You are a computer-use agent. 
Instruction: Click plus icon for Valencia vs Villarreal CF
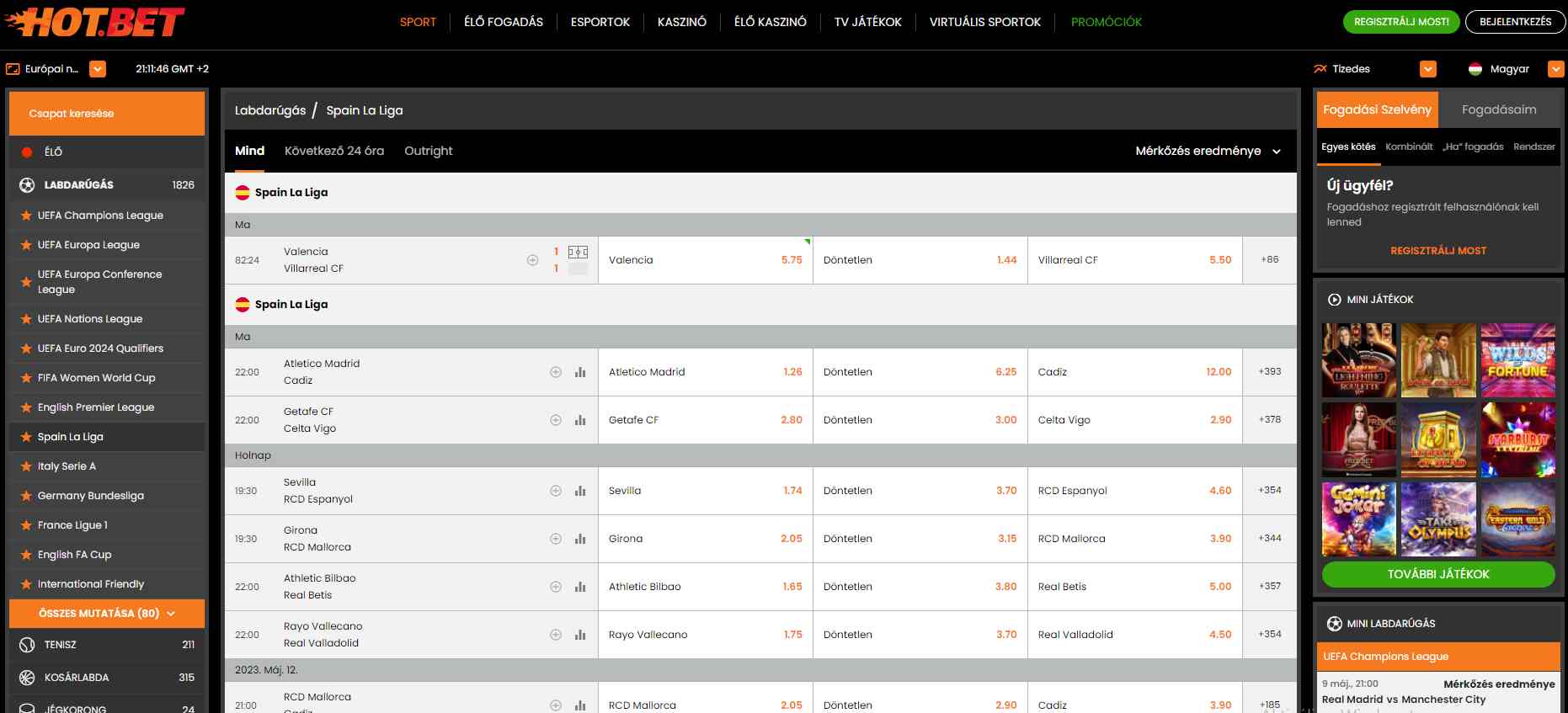point(532,260)
